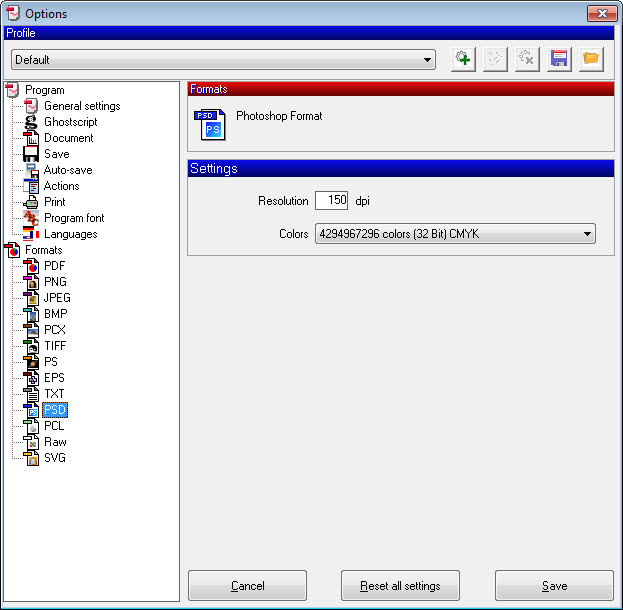The height and width of the screenshot is (610, 623).
Task: Click the General settings tree icon
Action: pyautogui.click(x=31, y=106)
